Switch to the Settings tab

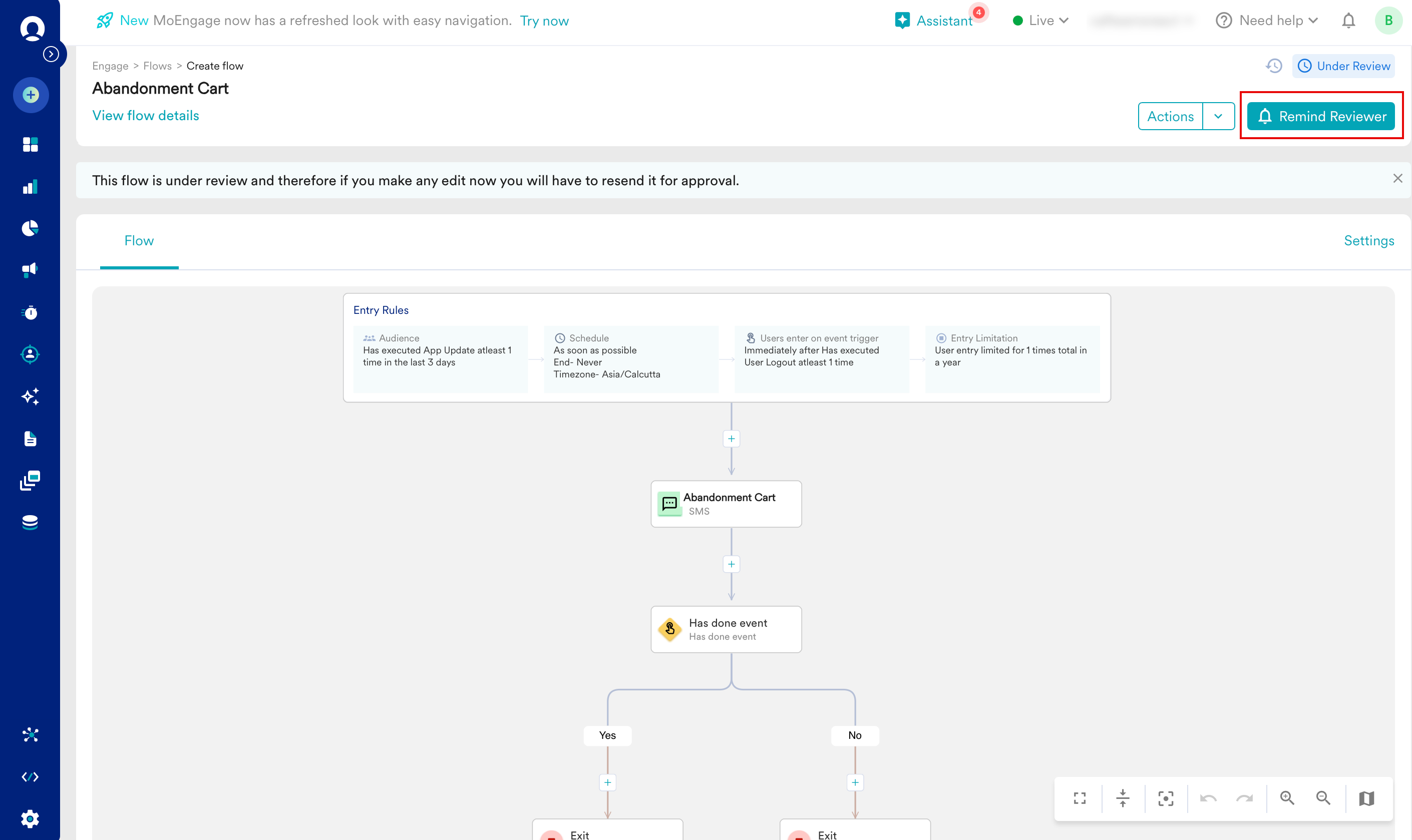click(x=1368, y=241)
